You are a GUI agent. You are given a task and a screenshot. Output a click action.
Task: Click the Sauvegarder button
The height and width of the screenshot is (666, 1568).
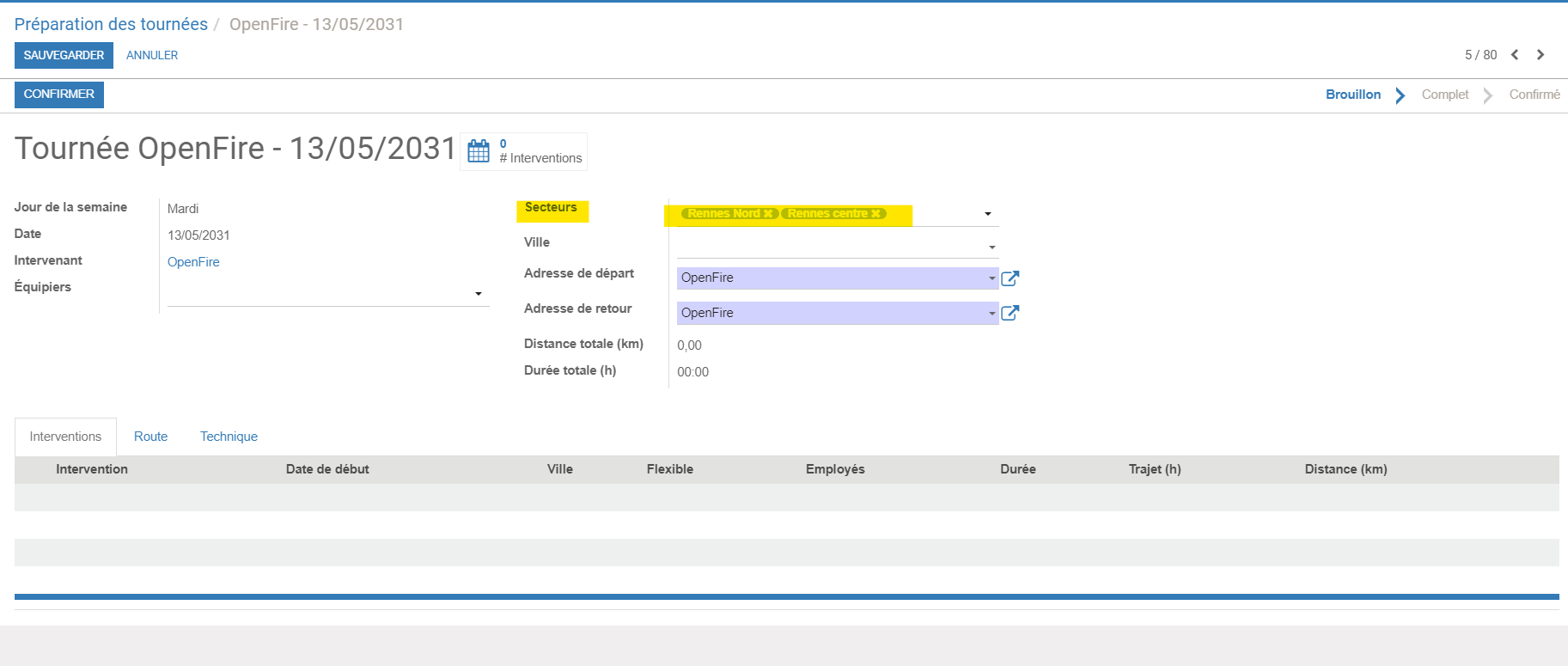click(64, 55)
